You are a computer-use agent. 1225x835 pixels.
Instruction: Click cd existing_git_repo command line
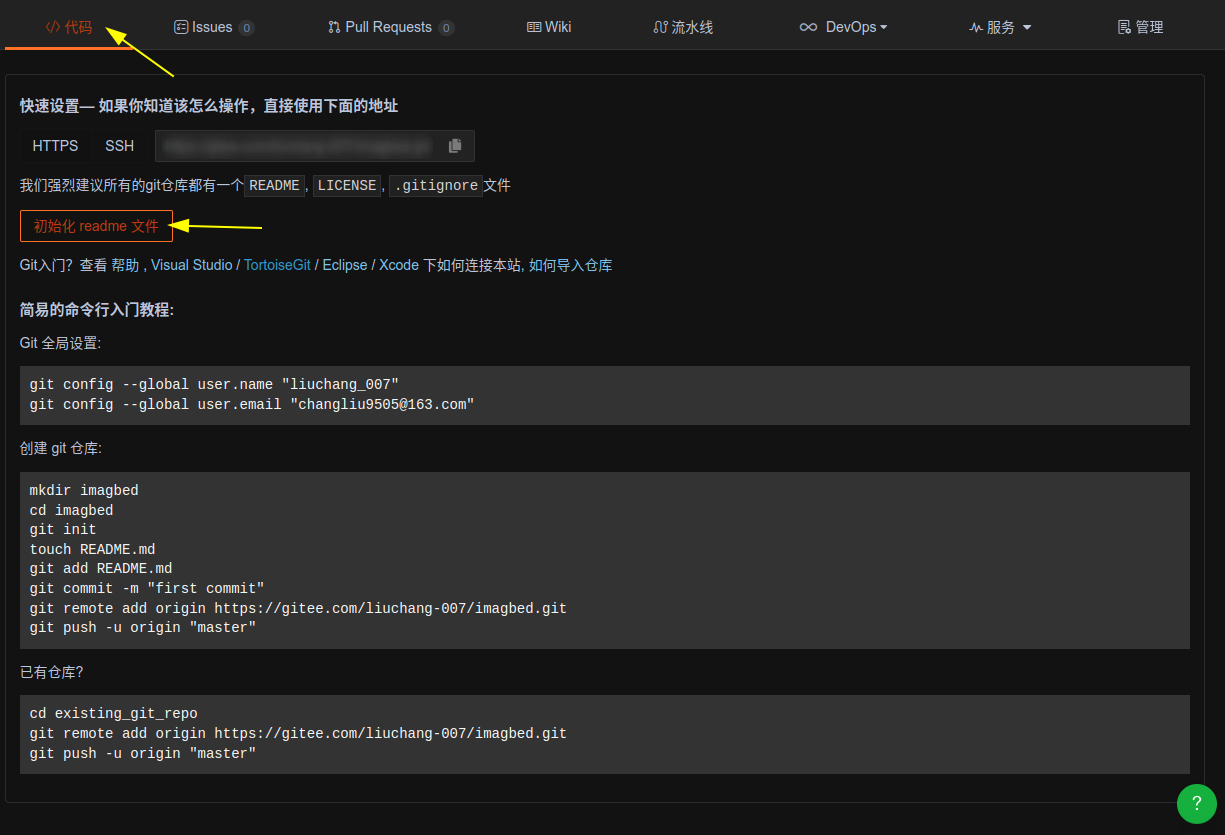pos(114,714)
